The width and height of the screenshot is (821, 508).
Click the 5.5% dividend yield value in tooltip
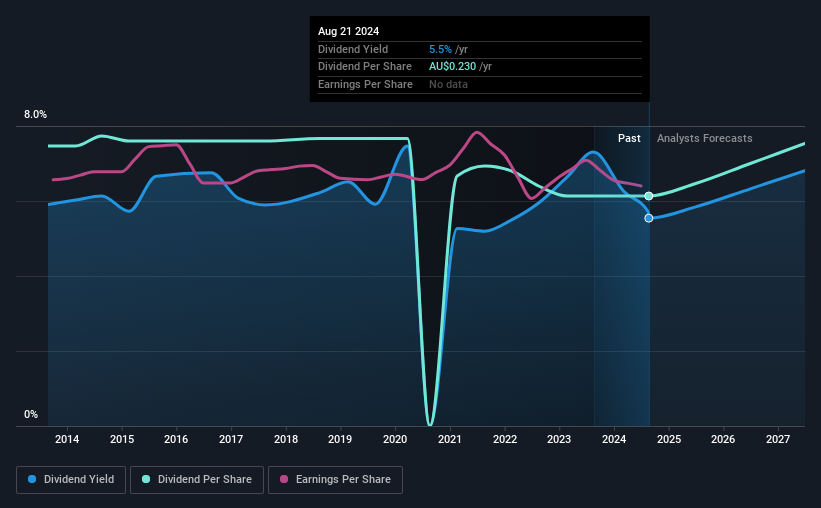coord(440,49)
